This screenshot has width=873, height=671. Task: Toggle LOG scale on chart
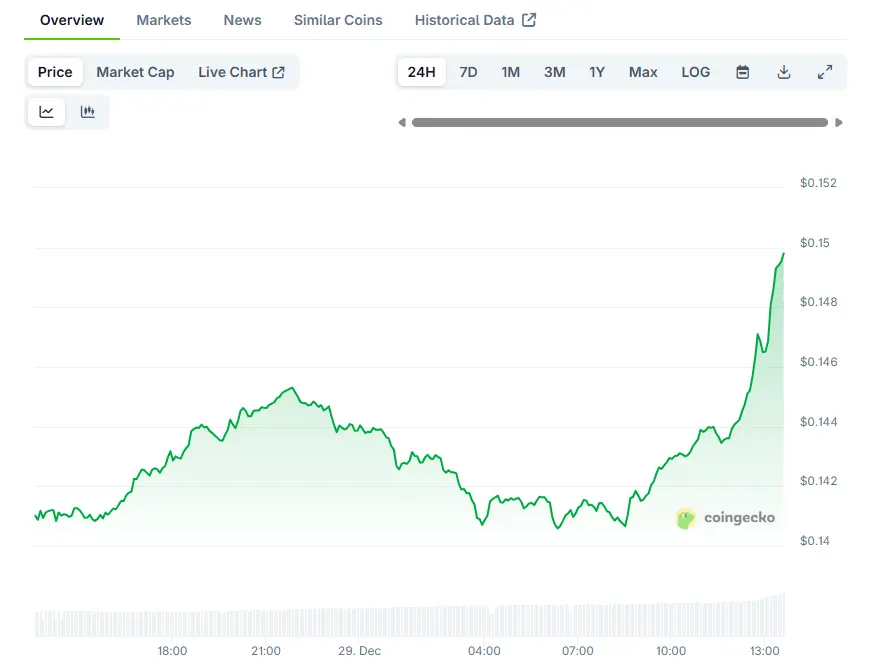695,72
